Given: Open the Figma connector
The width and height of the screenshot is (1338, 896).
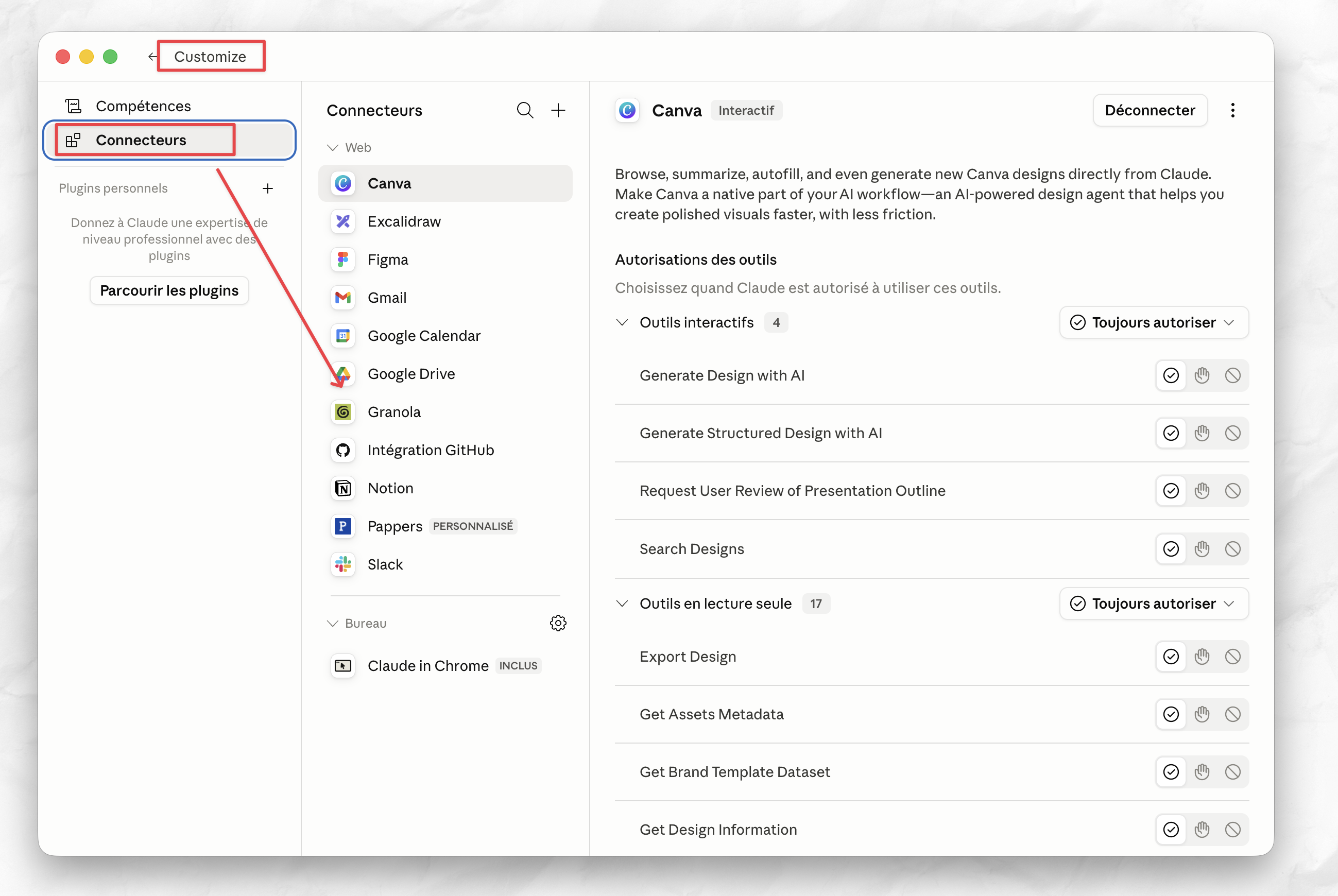Looking at the screenshot, I should tap(445, 260).
